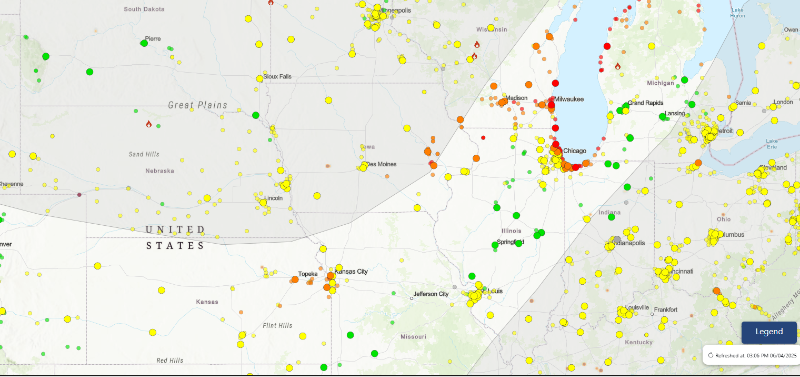Screen dimensions: 800x377
Task: Select the green monitor marker at Pierre
Action: tap(144, 43)
